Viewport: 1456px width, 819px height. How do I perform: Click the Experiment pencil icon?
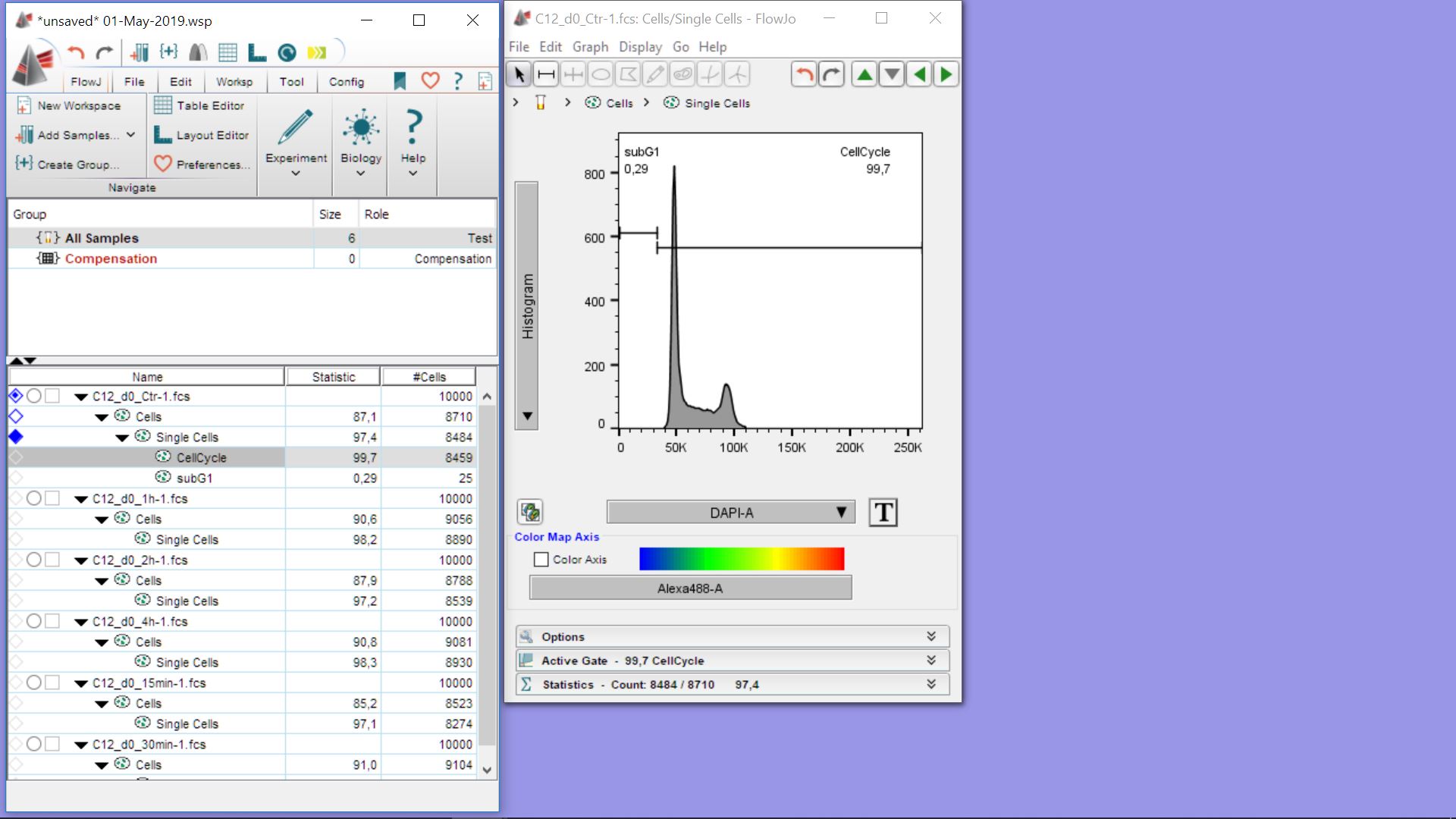pos(296,127)
